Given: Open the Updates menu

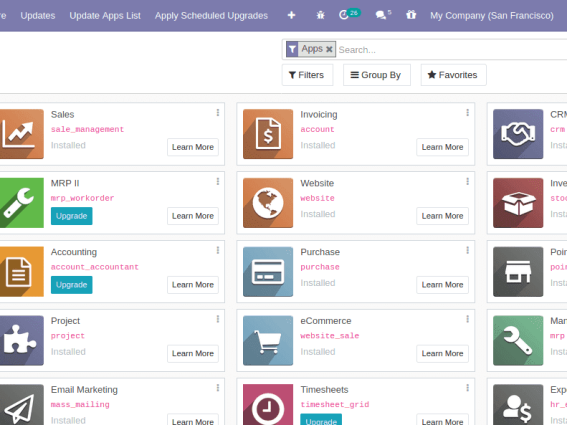Looking at the screenshot, I should pos(38,16).
